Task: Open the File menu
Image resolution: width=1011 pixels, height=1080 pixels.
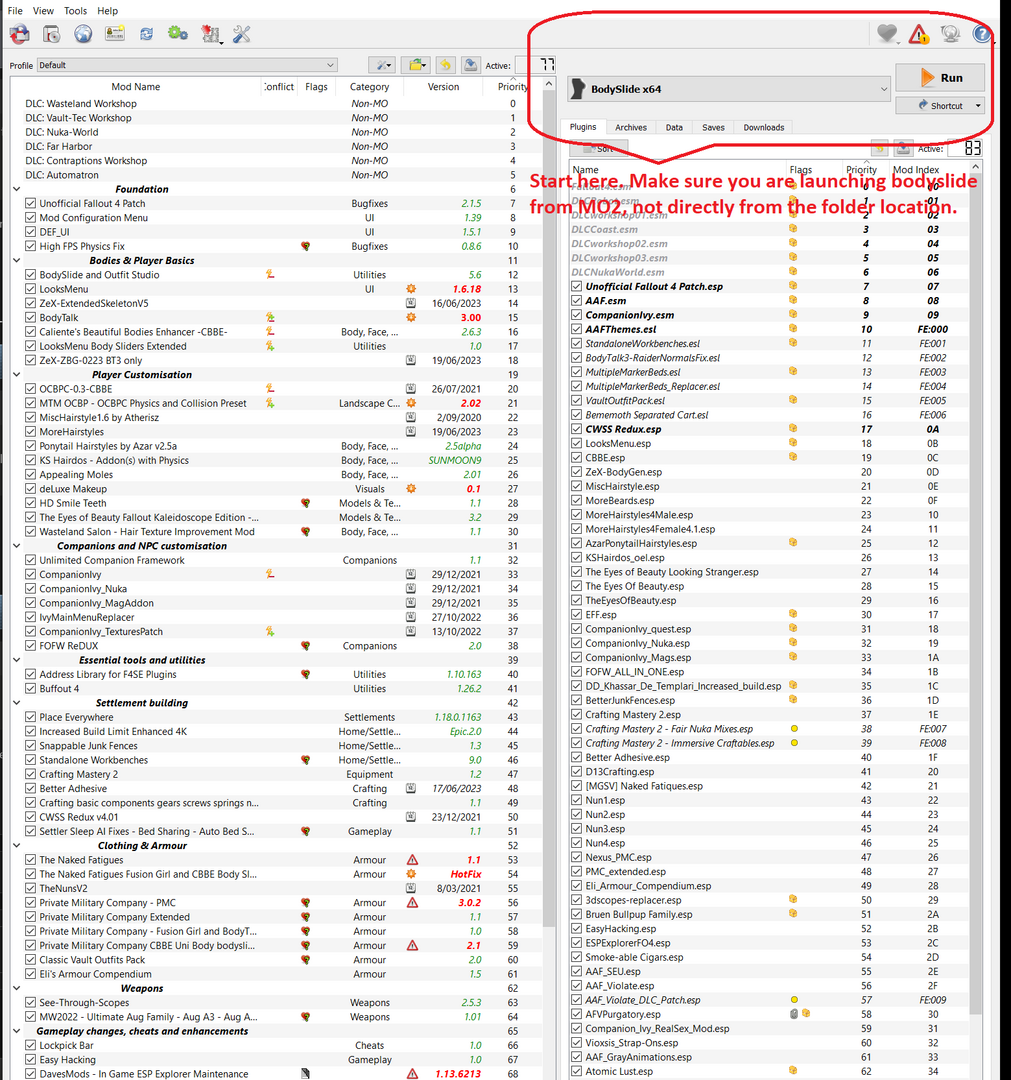Action: click(x=15, y=10)
